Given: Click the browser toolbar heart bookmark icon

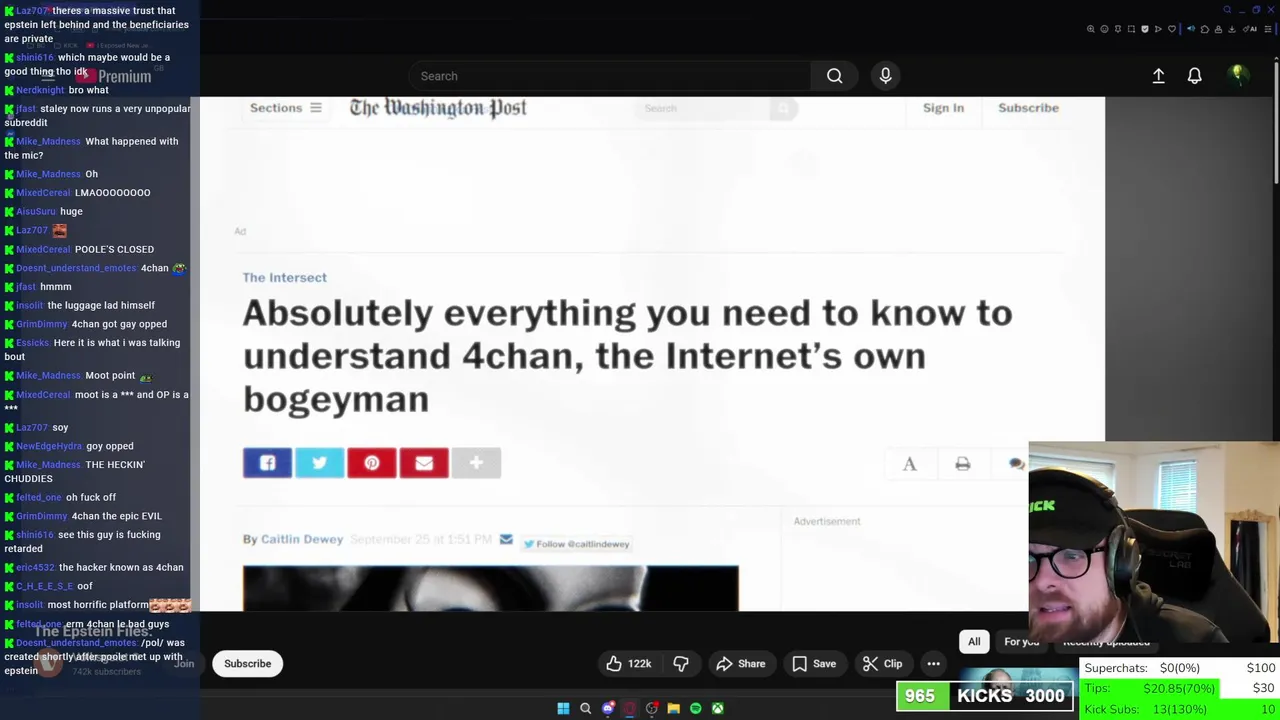Looking at the screenshot, I should click(1172, 29).
